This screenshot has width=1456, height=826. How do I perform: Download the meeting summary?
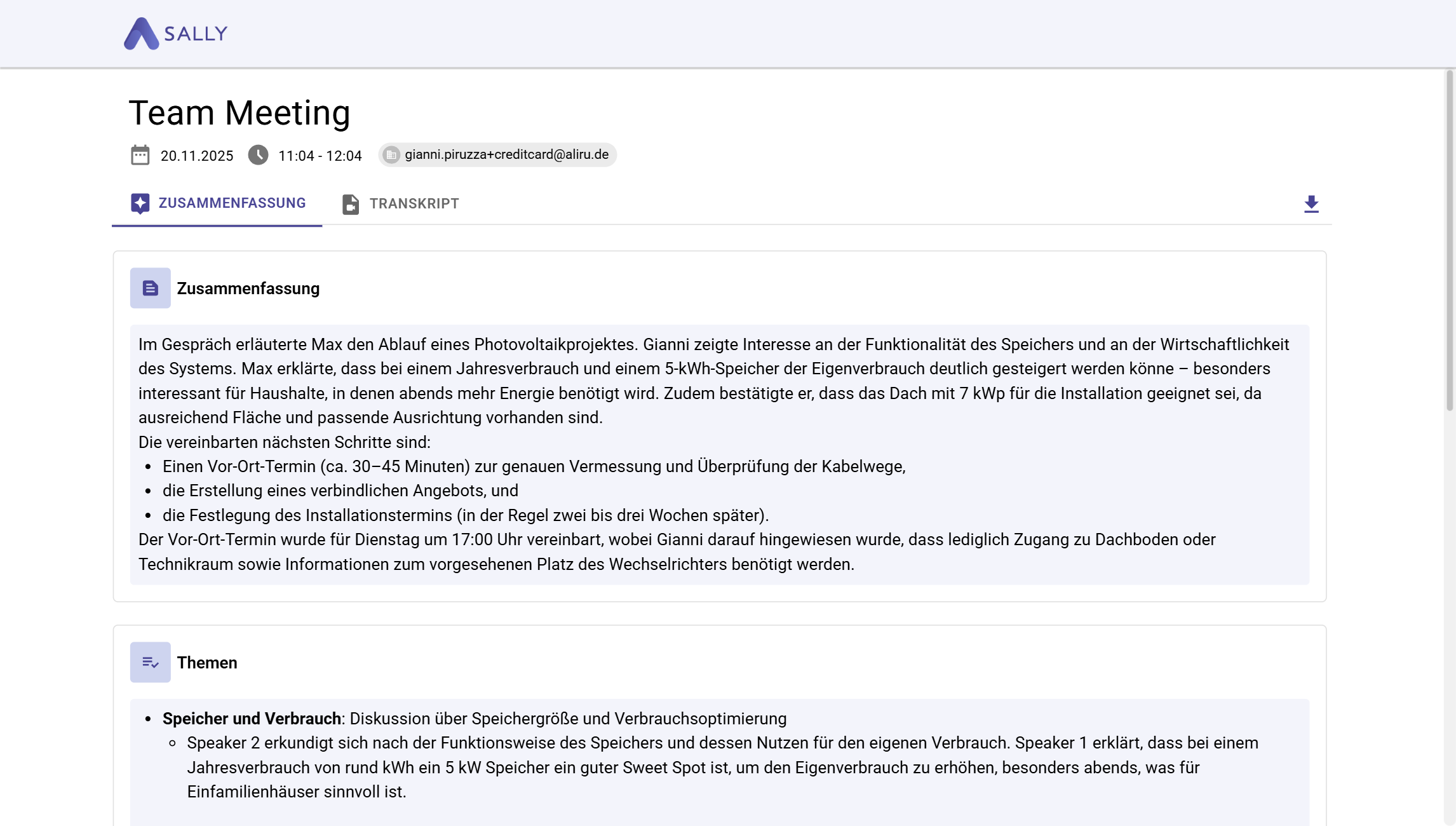[1311, 204]
